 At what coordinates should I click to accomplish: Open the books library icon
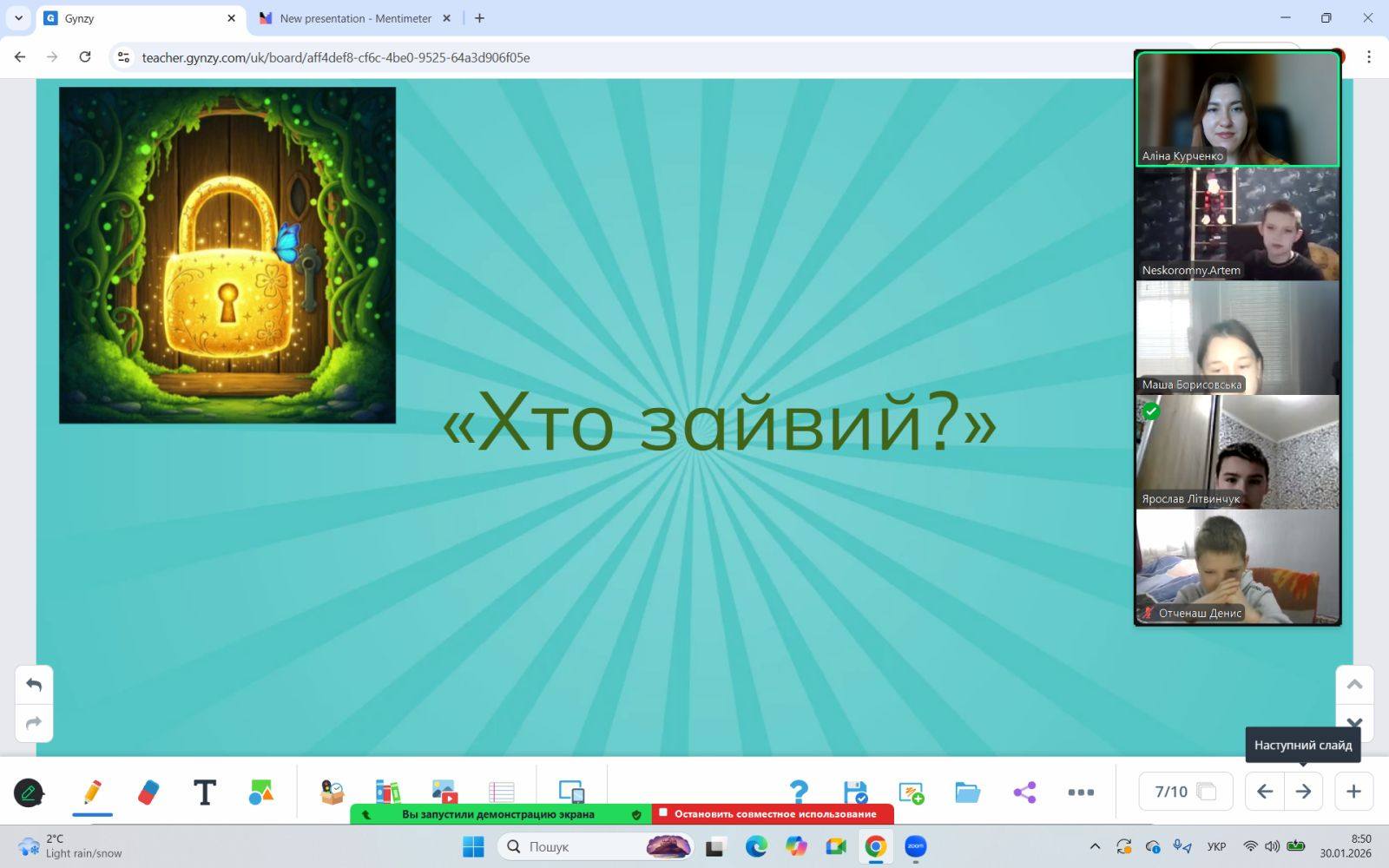[x=387, y=792]
